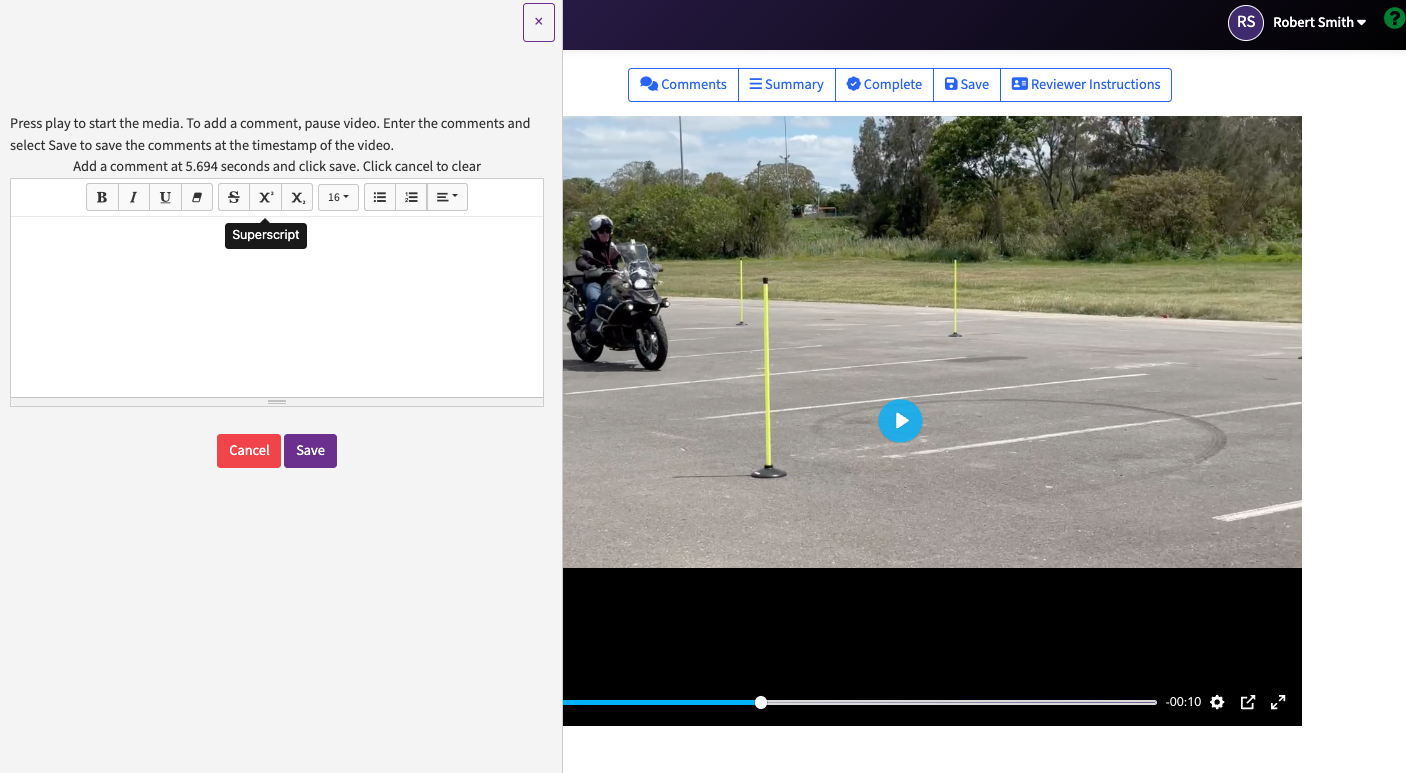Open the font size 16 dropdown
Screen dimensions: 1406x773
click(x=338, y=198)
